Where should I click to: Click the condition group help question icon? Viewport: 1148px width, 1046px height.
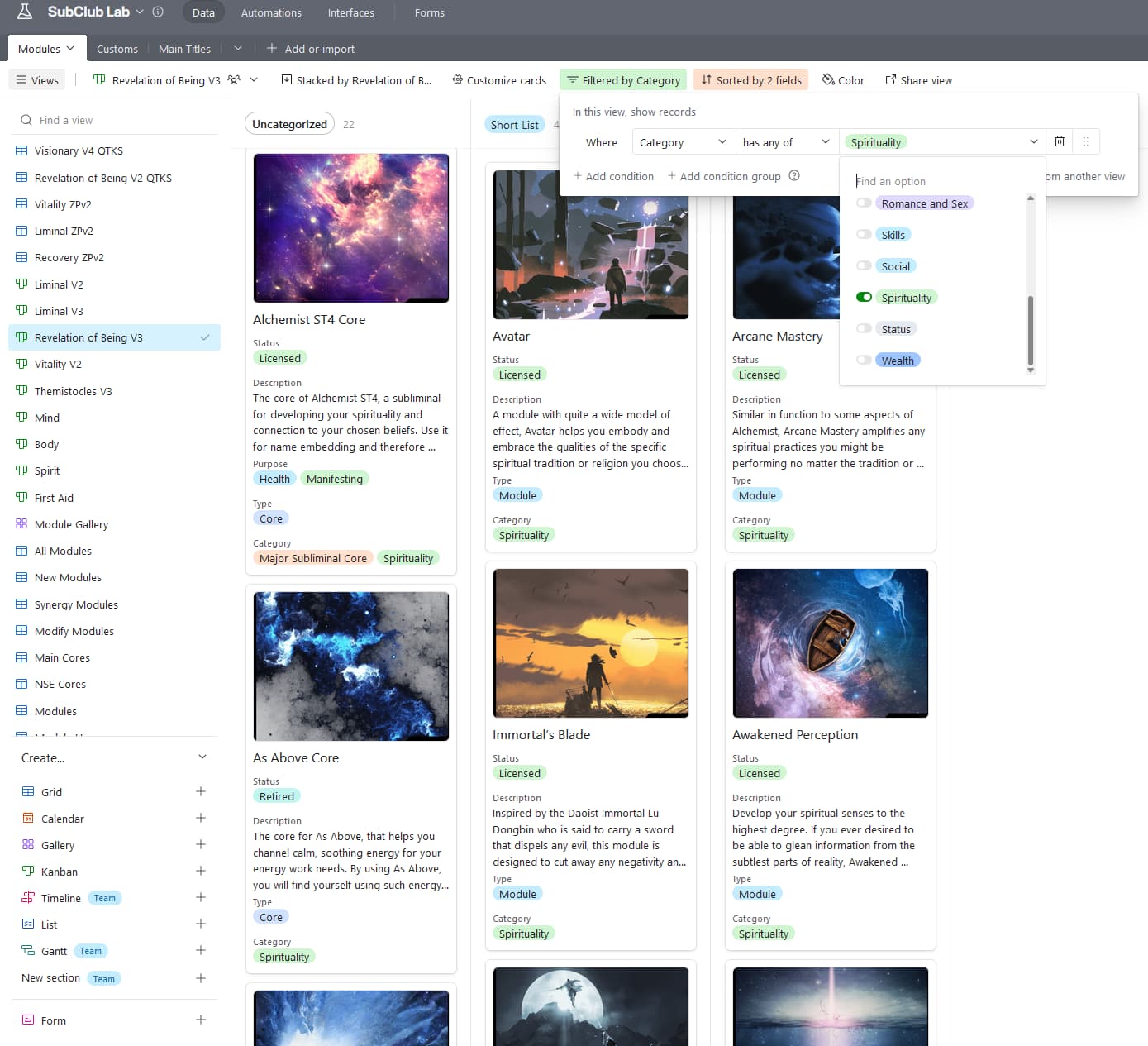coord(794,175)
